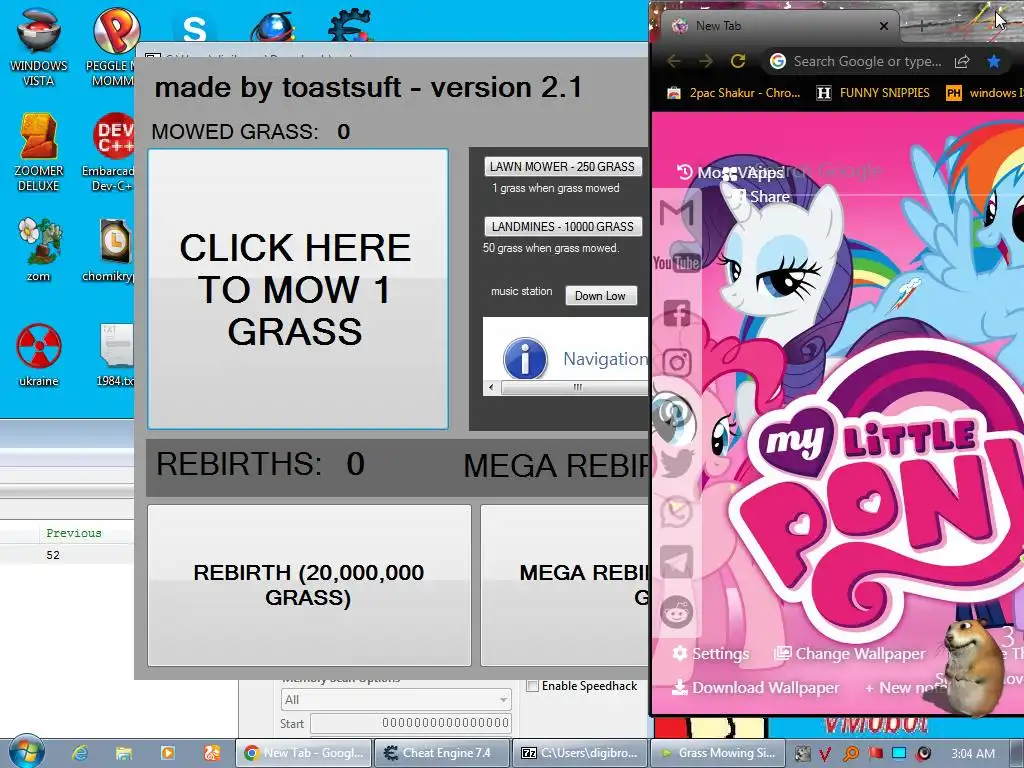The width and height of the screenshot is (1024, 768).
Task: Switch to New Tab Google taskbar item
Action: pyautogui.click(x=304, y=753)
